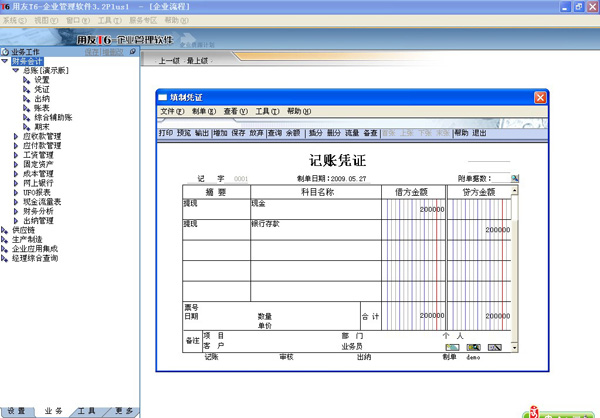The image size is (600, 418).
Task: Click the node icon beside 账表
Action: pyautogui.click(x=26, y=108)
